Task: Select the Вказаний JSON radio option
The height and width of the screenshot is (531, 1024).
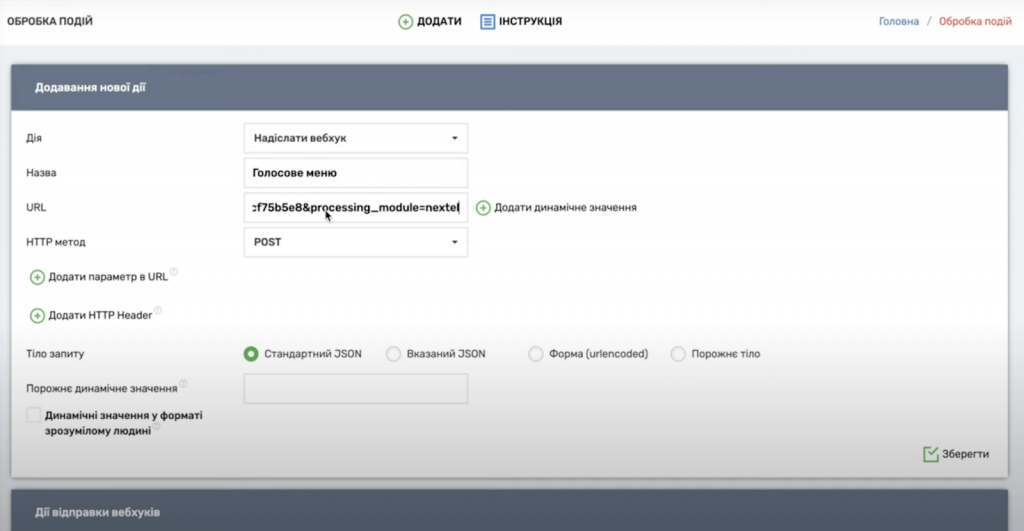Action: click(393, 354)
